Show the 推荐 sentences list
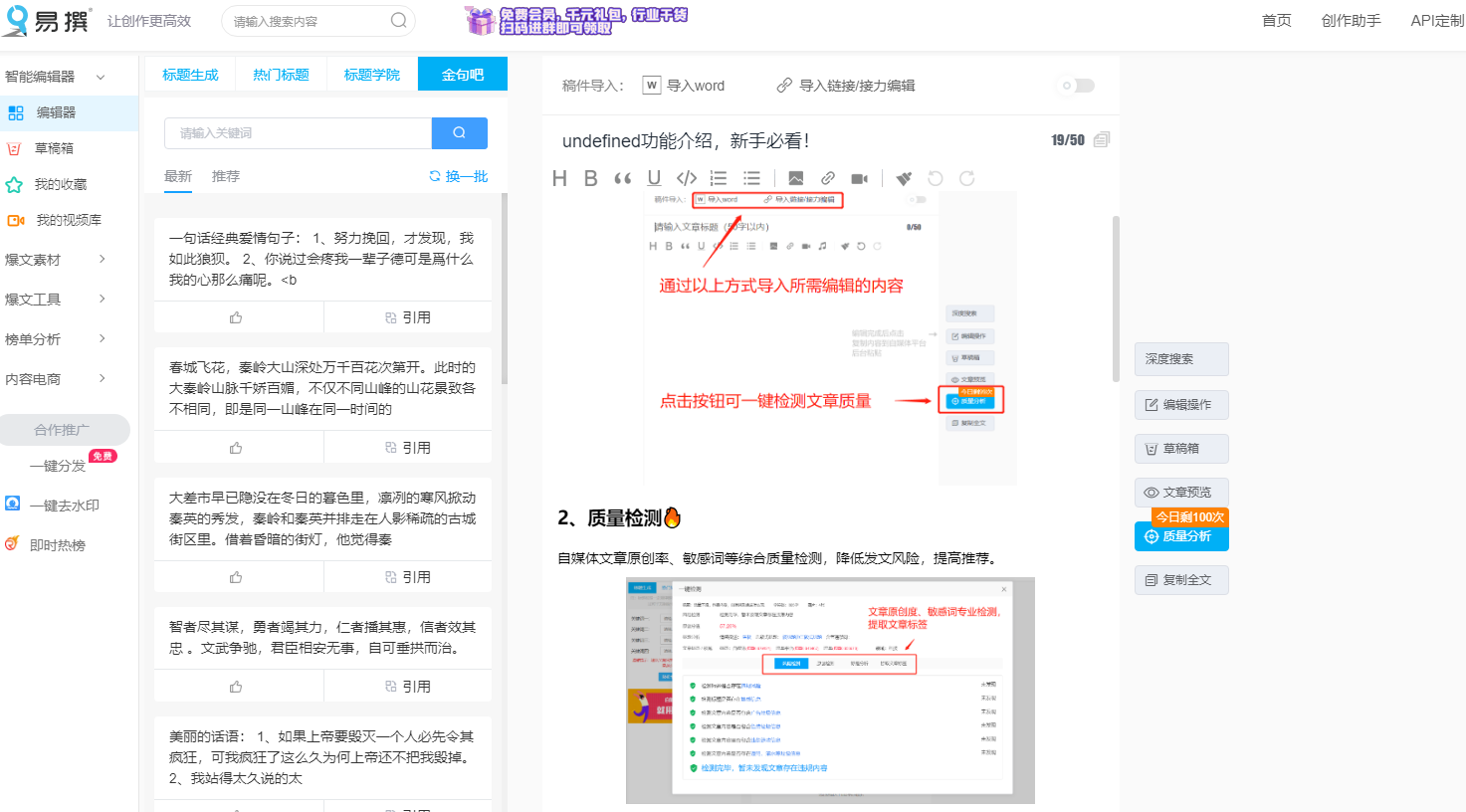Image resolution: width=1466 pixels, height=812 pixels. tap(226, 176)
